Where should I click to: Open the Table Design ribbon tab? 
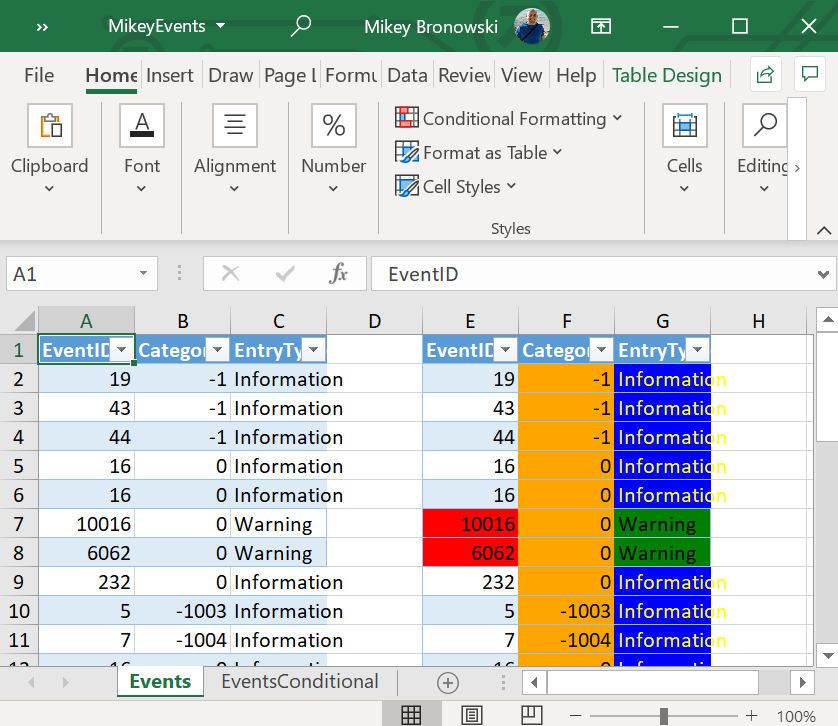pyautogui.click(x=666, y=75)
